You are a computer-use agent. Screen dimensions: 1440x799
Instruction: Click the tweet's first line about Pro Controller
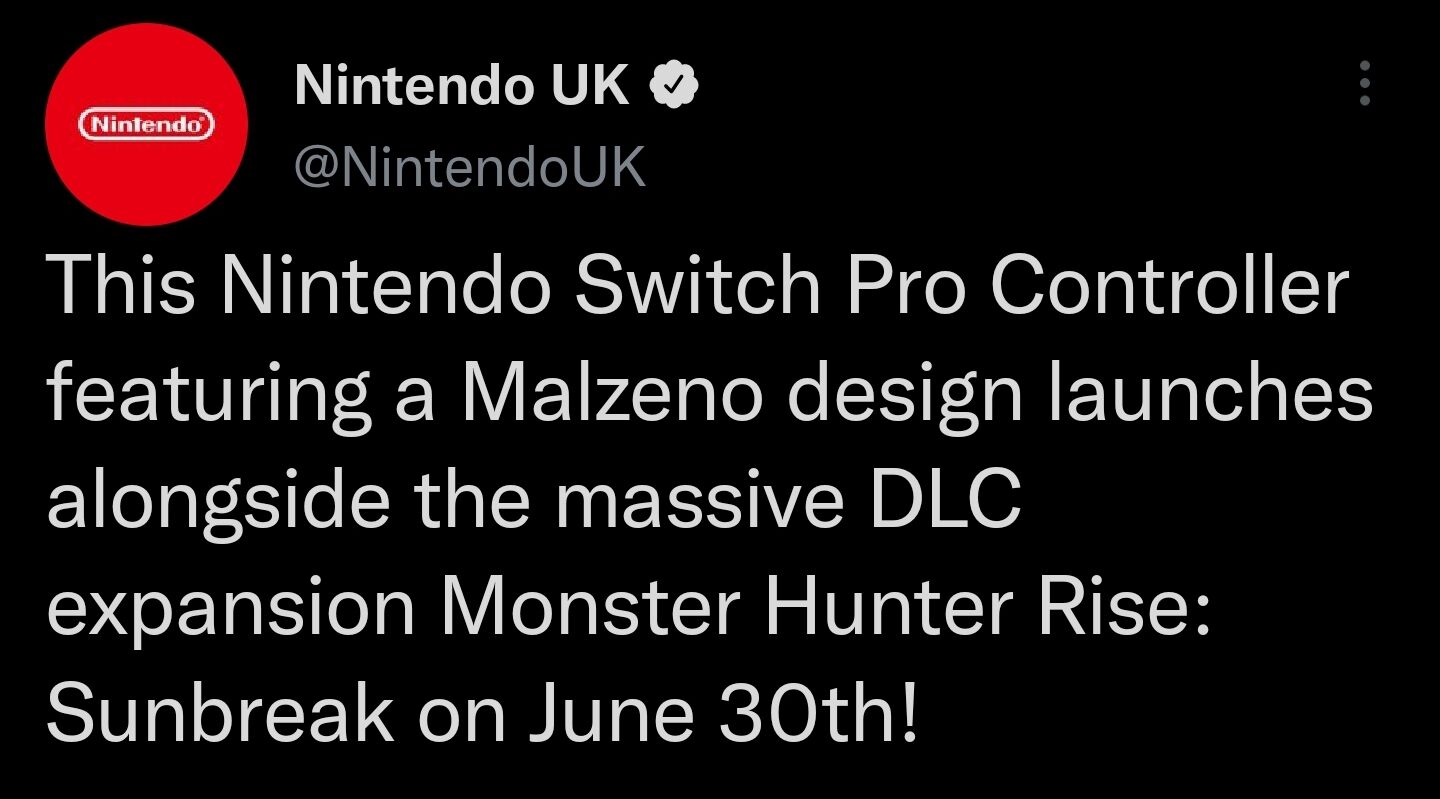click(697, 285)
